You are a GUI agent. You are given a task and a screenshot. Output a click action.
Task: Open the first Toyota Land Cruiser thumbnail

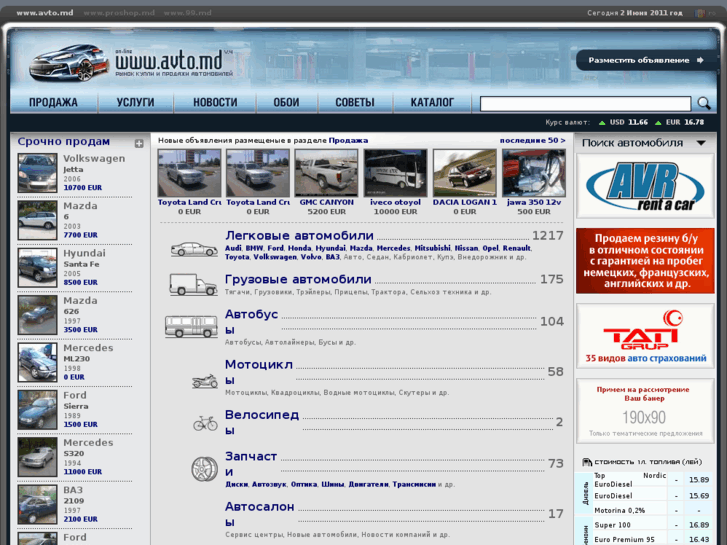(x=189, y=173)
